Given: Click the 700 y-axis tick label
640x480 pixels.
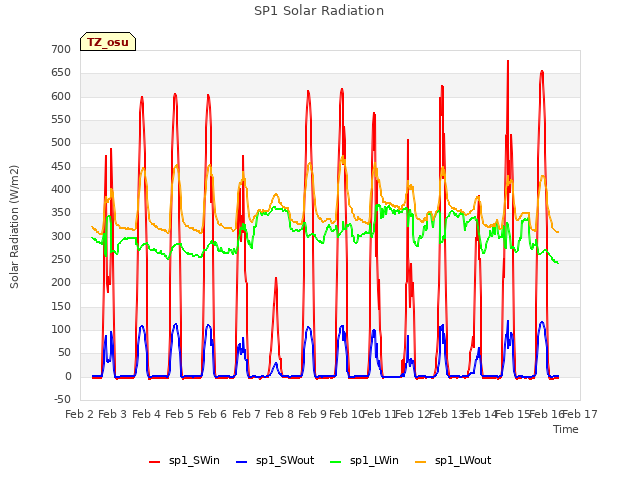Looking at the screenshot, I should (61, 49).
